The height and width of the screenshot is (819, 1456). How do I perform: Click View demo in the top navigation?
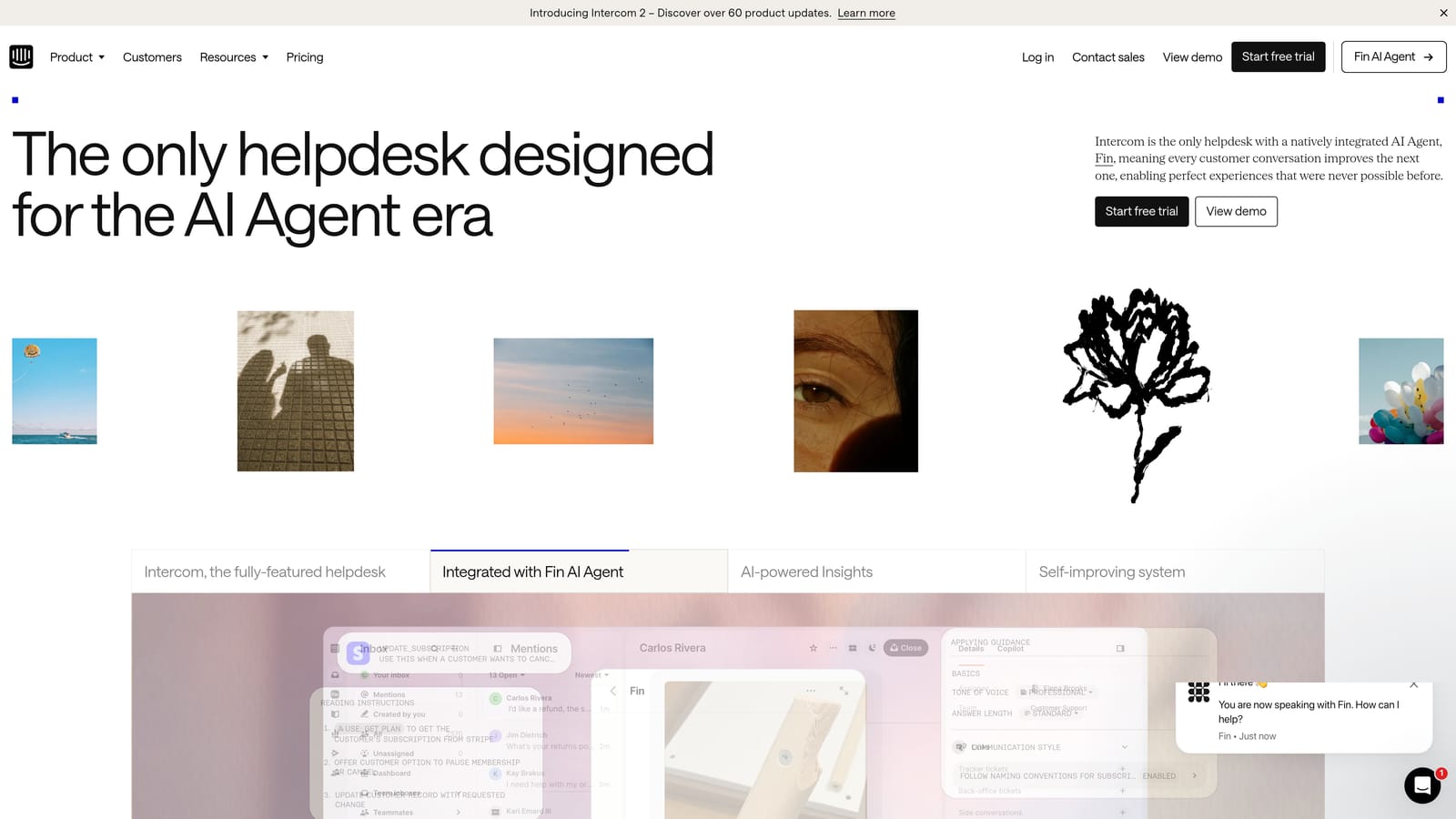pyautogui.click(x=1192, y=57)
